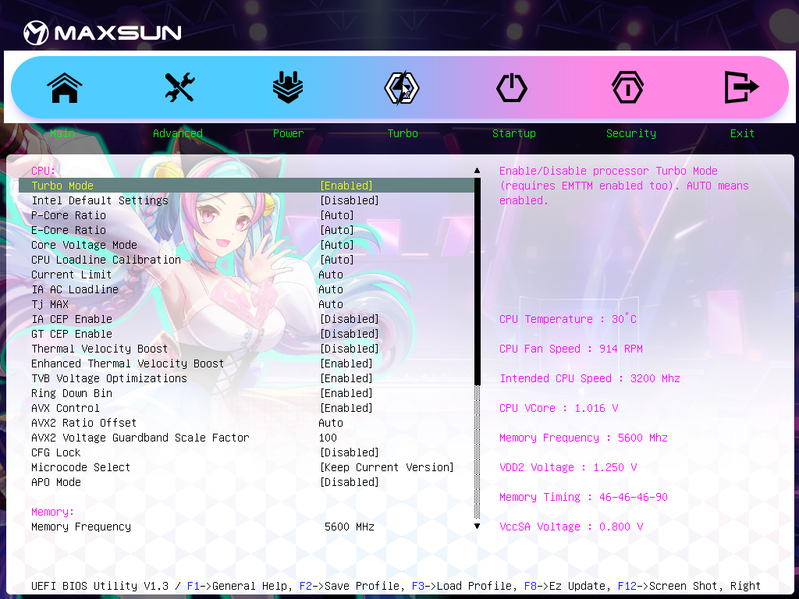Select the Microcode Select label

tap(81, 467)
